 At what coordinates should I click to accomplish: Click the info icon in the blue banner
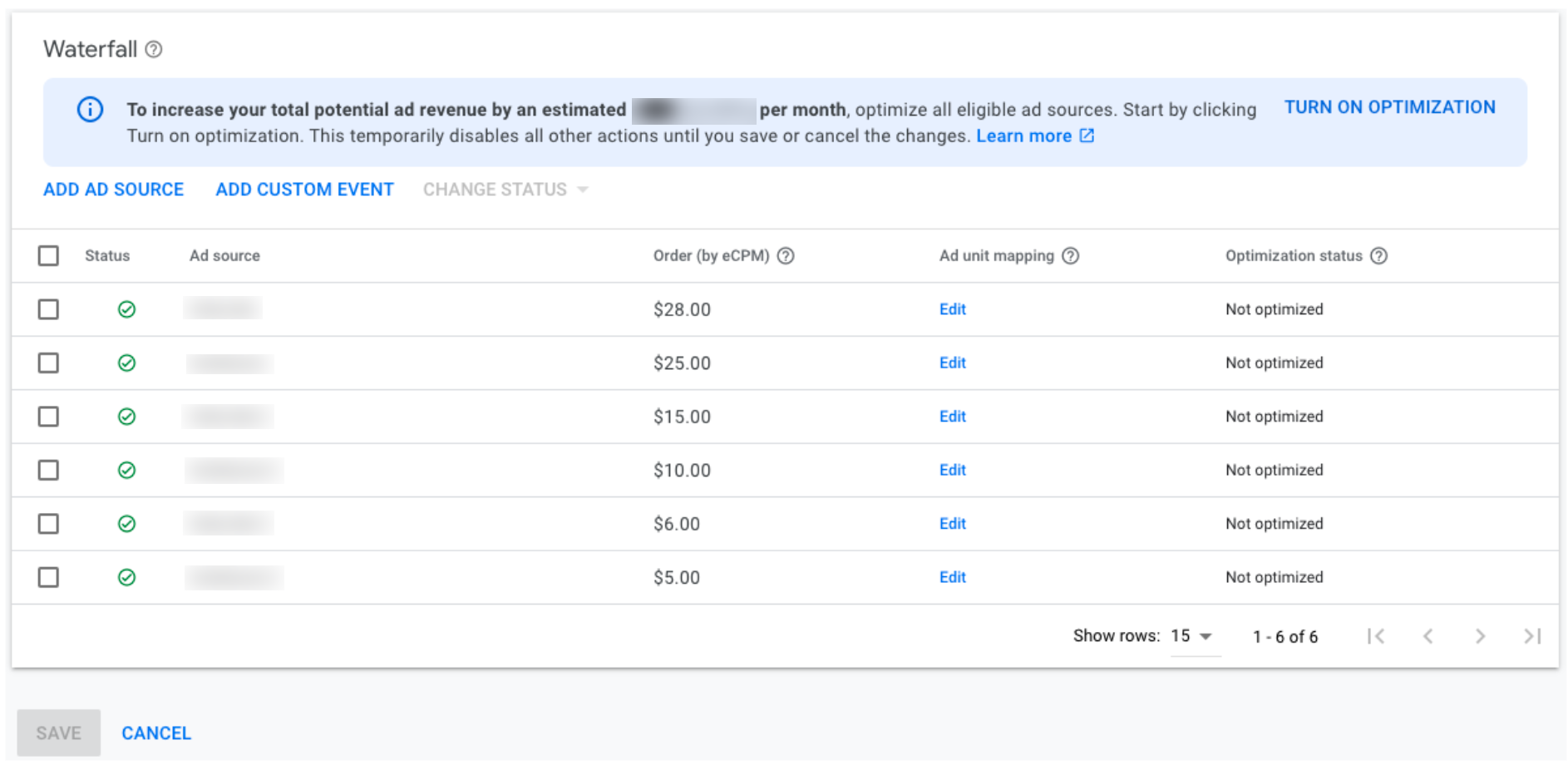pos(91,110)
